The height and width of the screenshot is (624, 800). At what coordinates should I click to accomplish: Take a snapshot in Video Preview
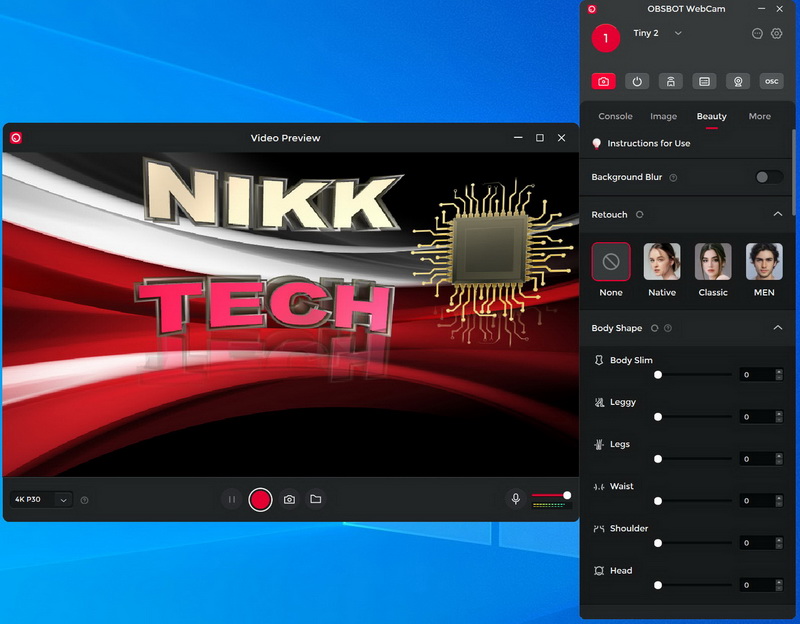point(289,500)
